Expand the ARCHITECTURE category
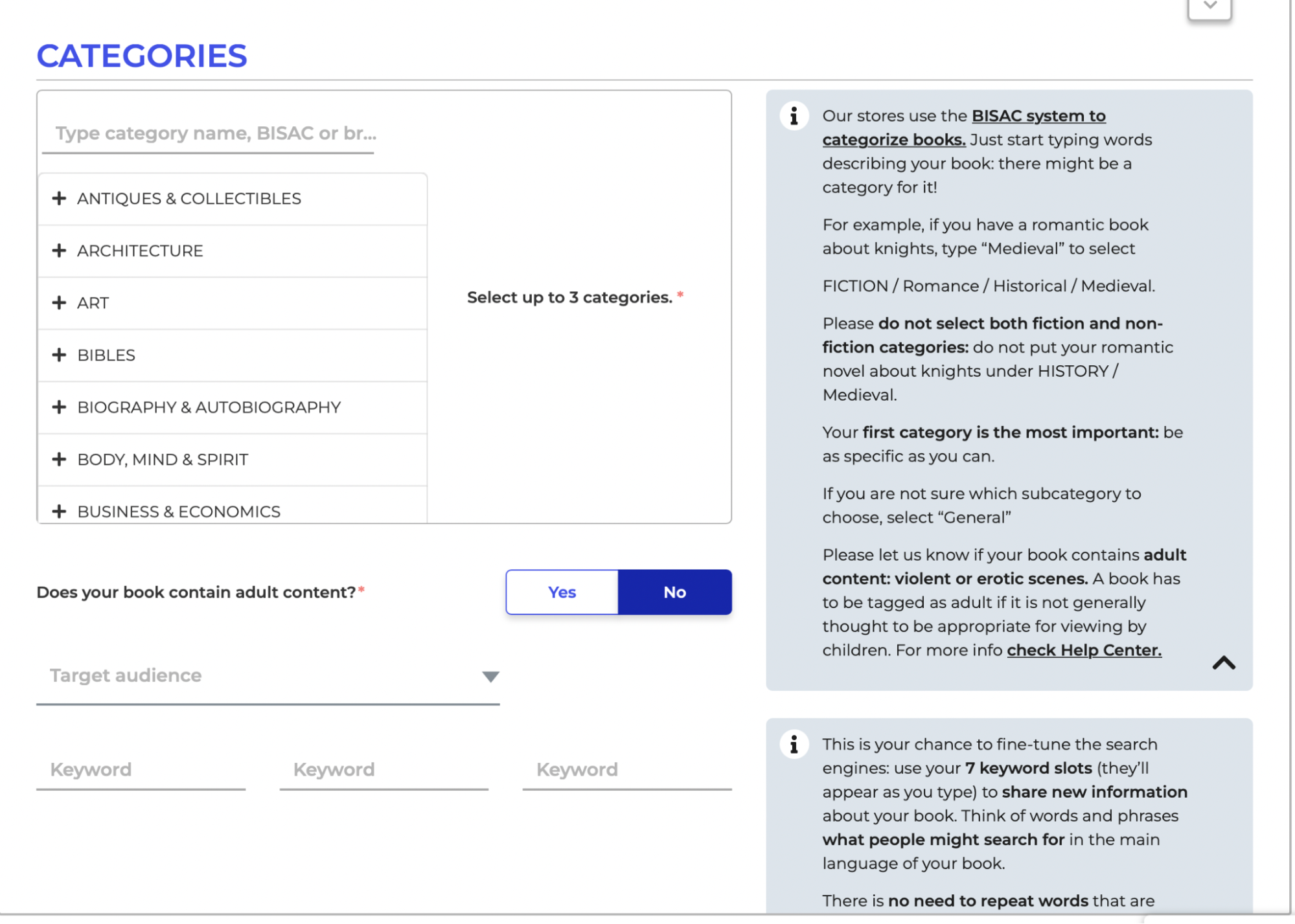The height and width of the screenshot is (924, 1295). 60,251
